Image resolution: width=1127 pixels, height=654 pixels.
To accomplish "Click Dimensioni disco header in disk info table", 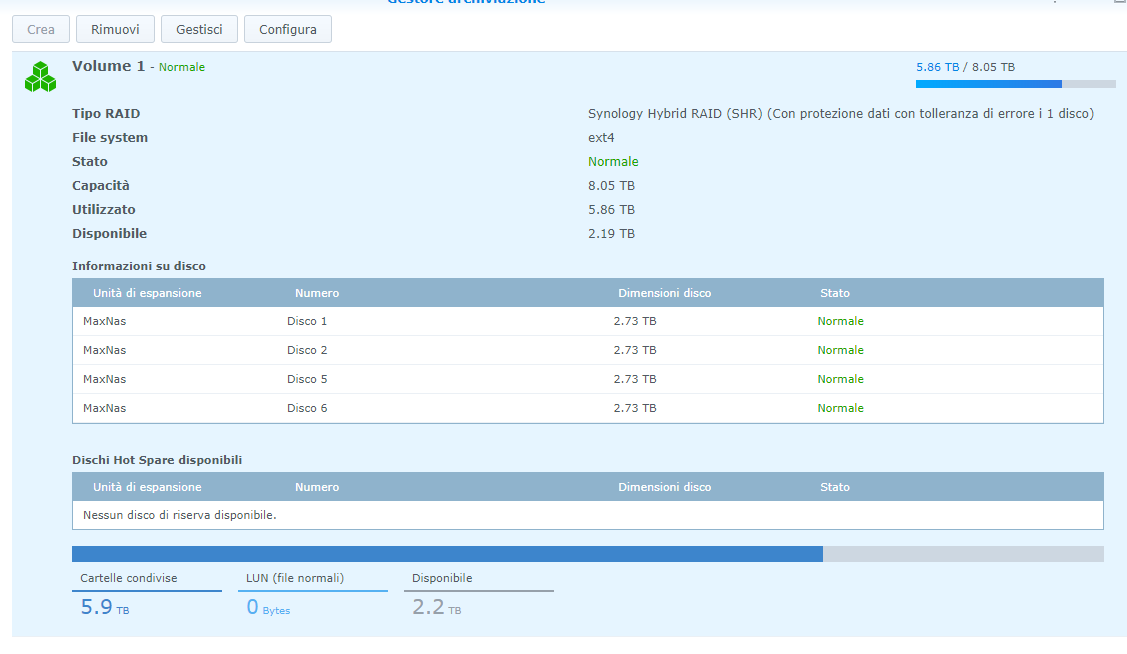I will pyautogui.click(x=664, y=293).
